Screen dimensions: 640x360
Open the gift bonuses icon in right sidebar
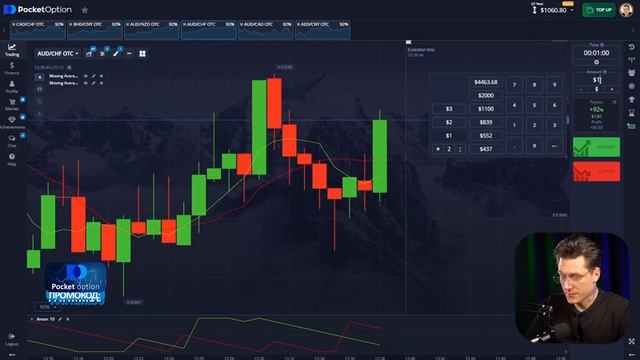631,73
